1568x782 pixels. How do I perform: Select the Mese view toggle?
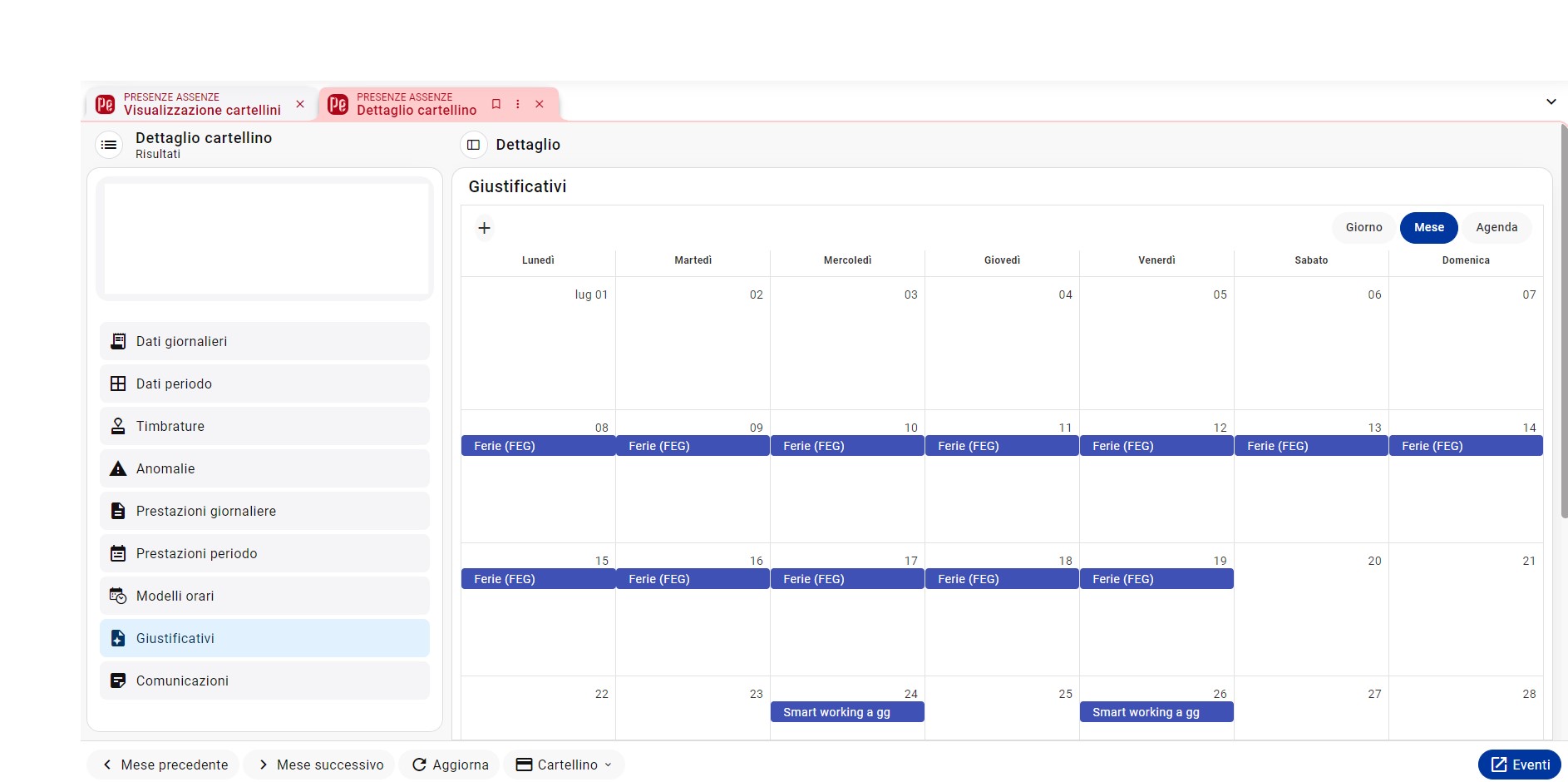tap(1428, 227)
